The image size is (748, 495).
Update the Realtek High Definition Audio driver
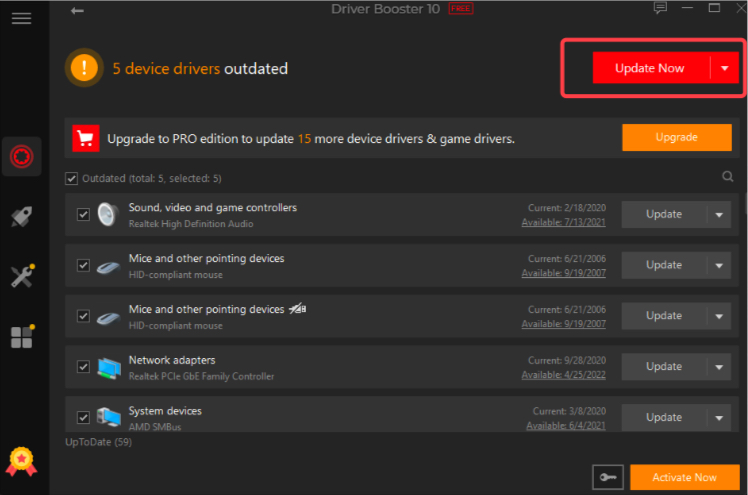(664, 215)
